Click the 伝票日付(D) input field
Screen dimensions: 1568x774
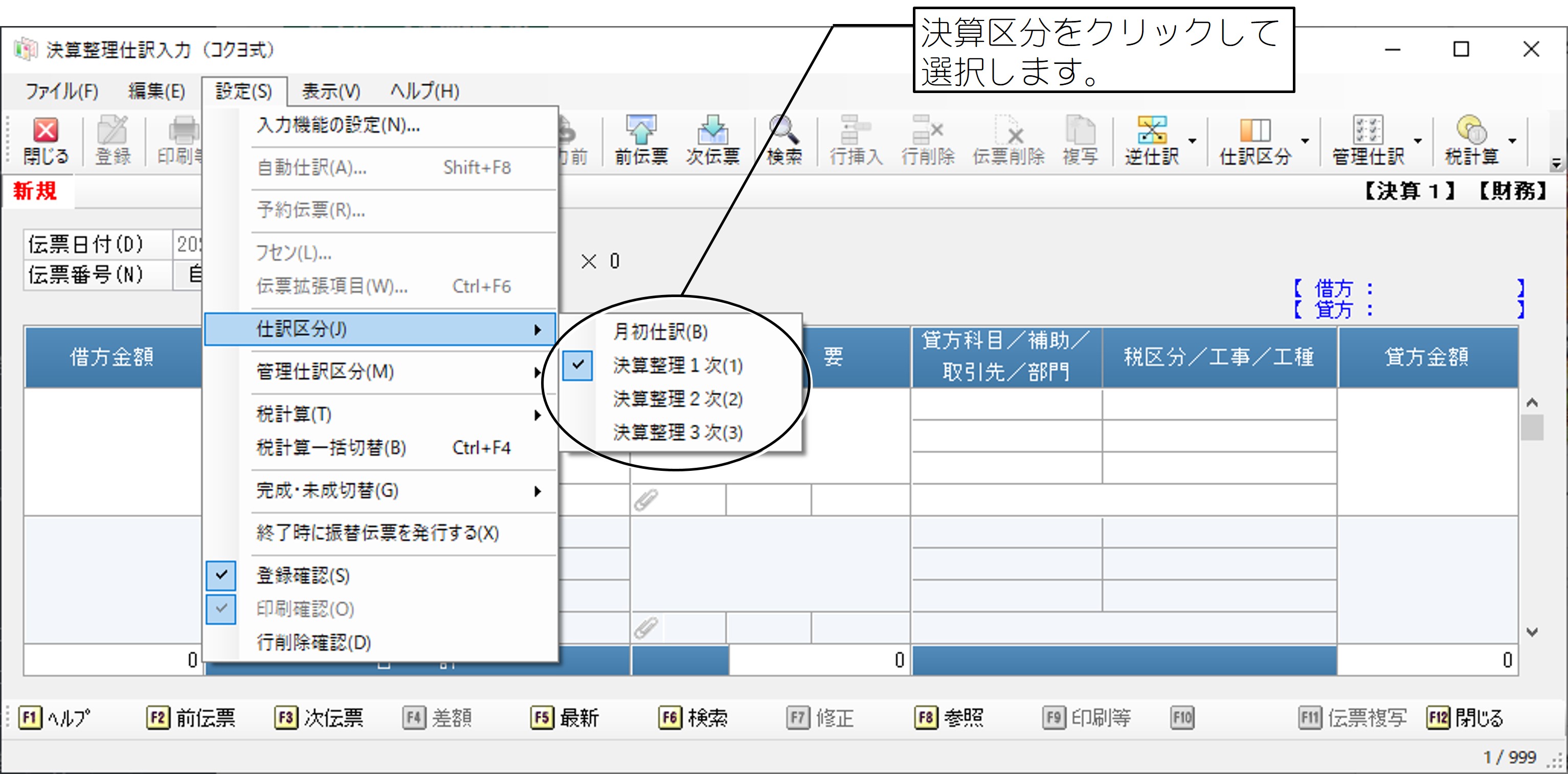pyautogui.click(x=188, y=244)
